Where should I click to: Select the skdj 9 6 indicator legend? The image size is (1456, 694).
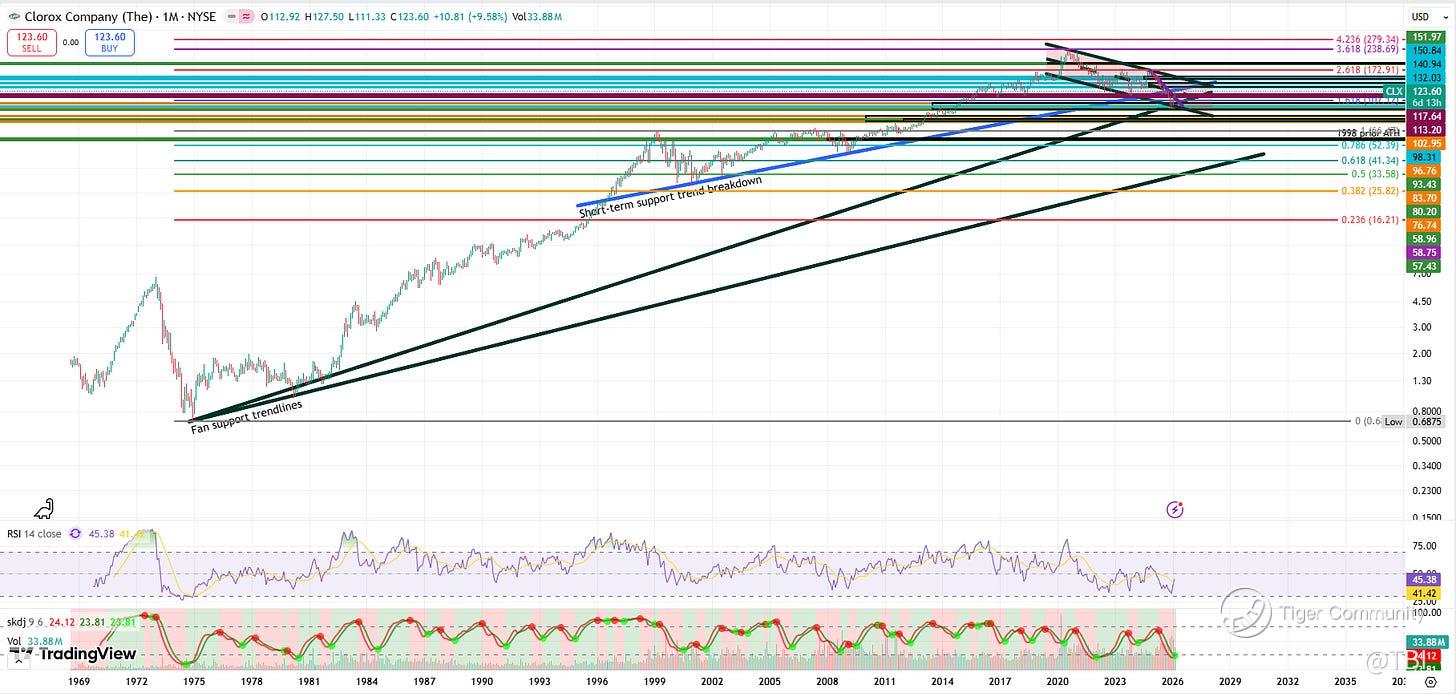point(25,620)
